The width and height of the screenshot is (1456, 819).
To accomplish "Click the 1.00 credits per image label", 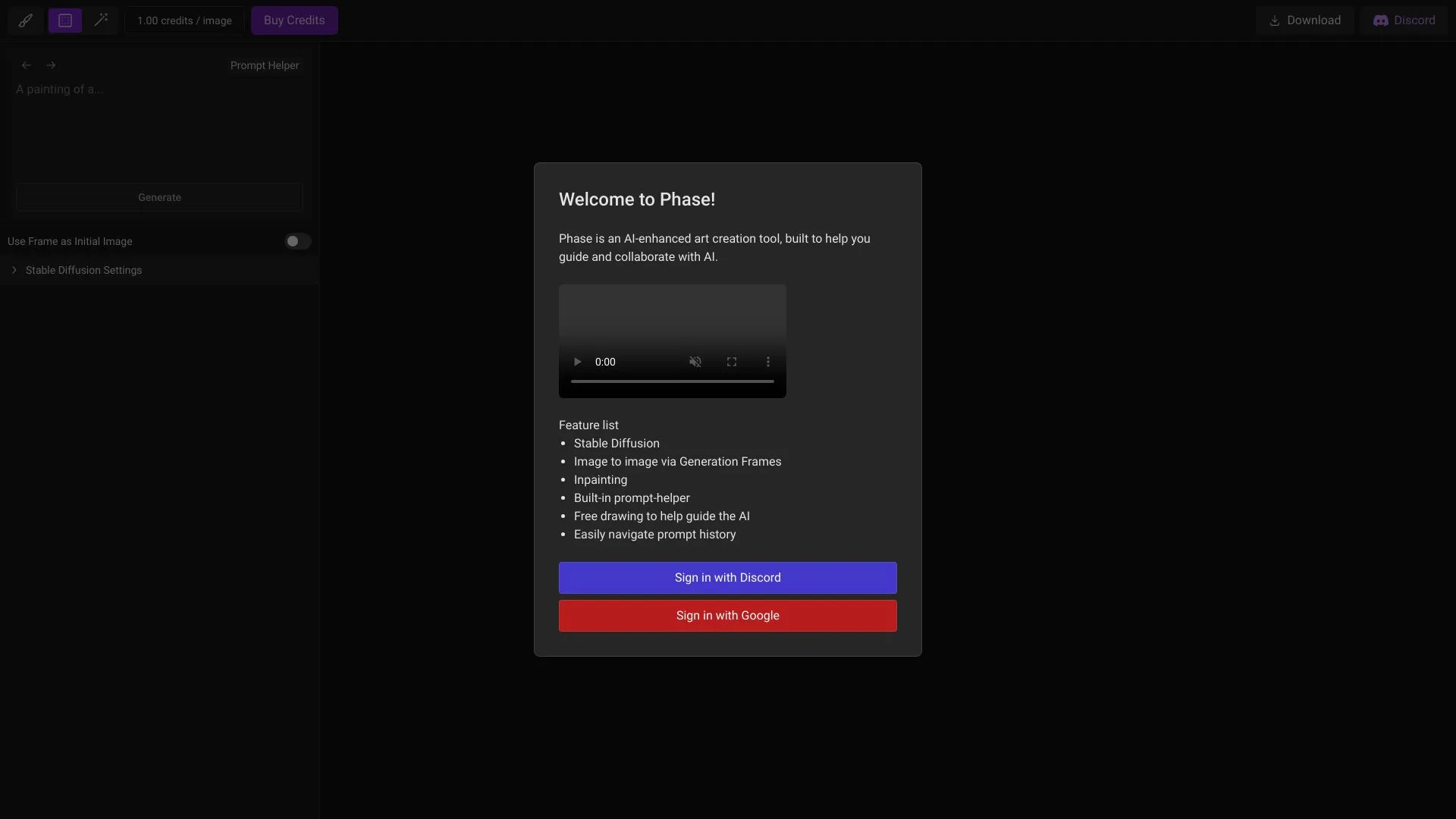I will click(x=185, y=20).
